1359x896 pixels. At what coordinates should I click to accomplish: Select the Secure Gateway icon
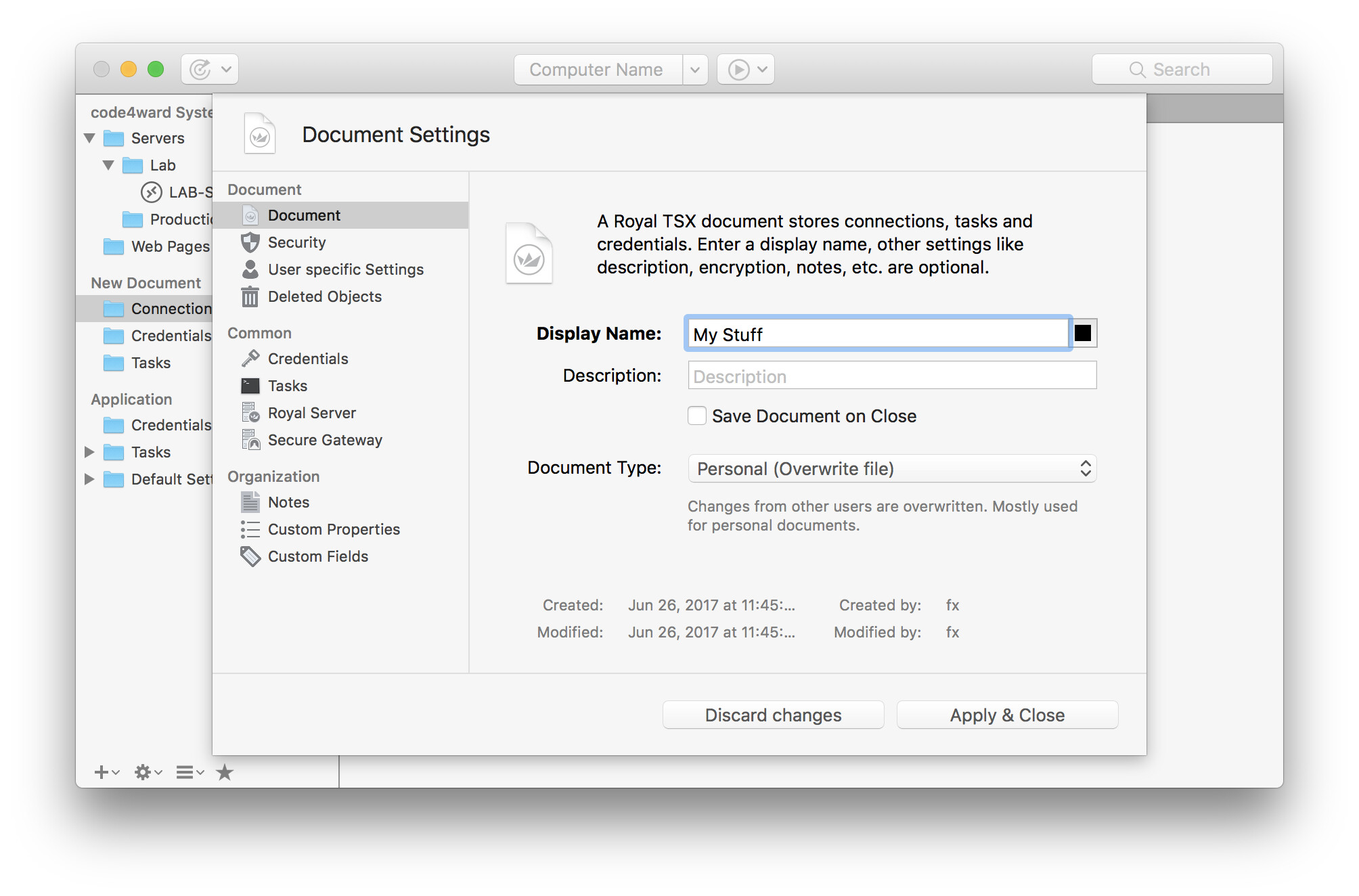(x=250, y=440)
